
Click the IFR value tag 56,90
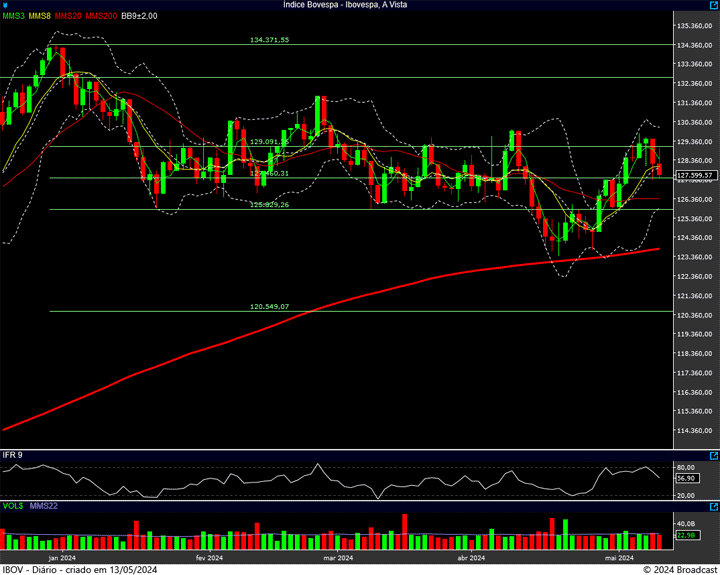[x=686, y=478]
